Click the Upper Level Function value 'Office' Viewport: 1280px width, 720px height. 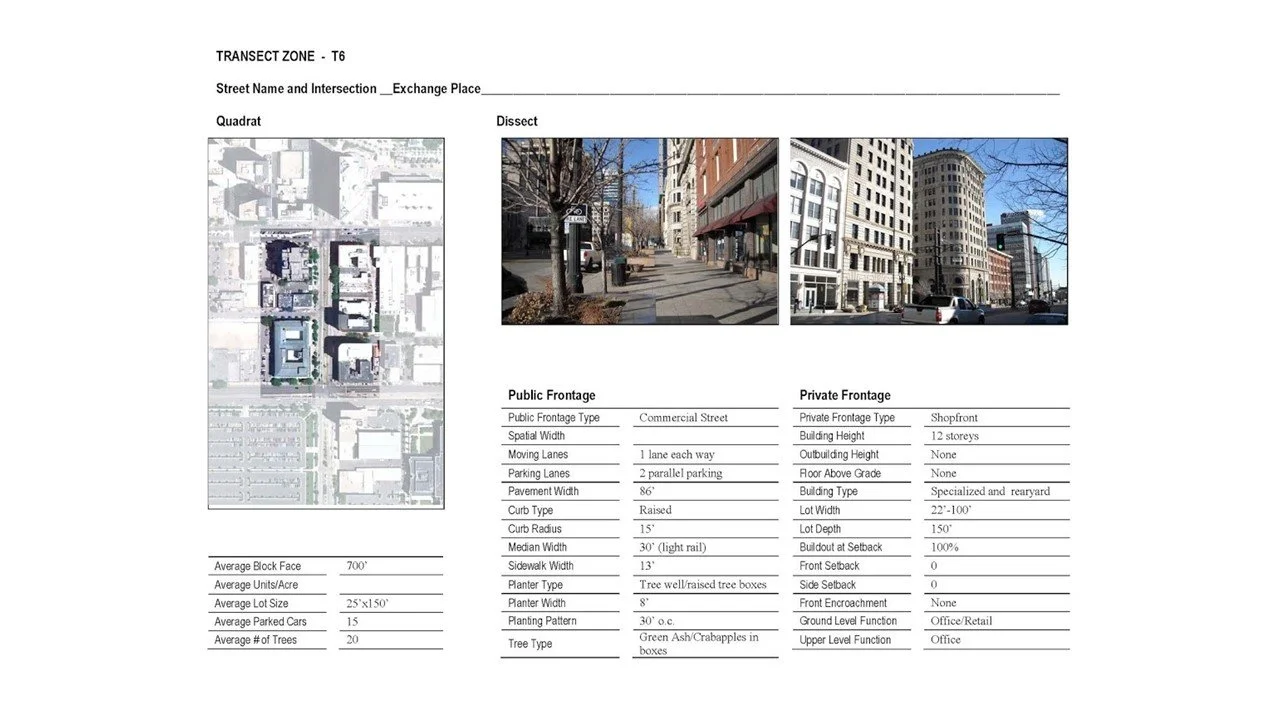click(945, 640)
